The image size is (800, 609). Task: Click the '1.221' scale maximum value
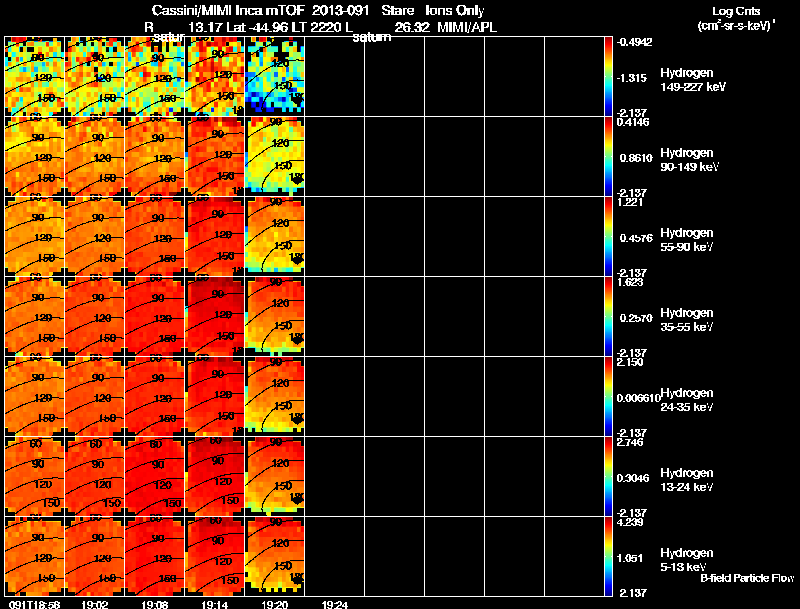coord(630,202)
